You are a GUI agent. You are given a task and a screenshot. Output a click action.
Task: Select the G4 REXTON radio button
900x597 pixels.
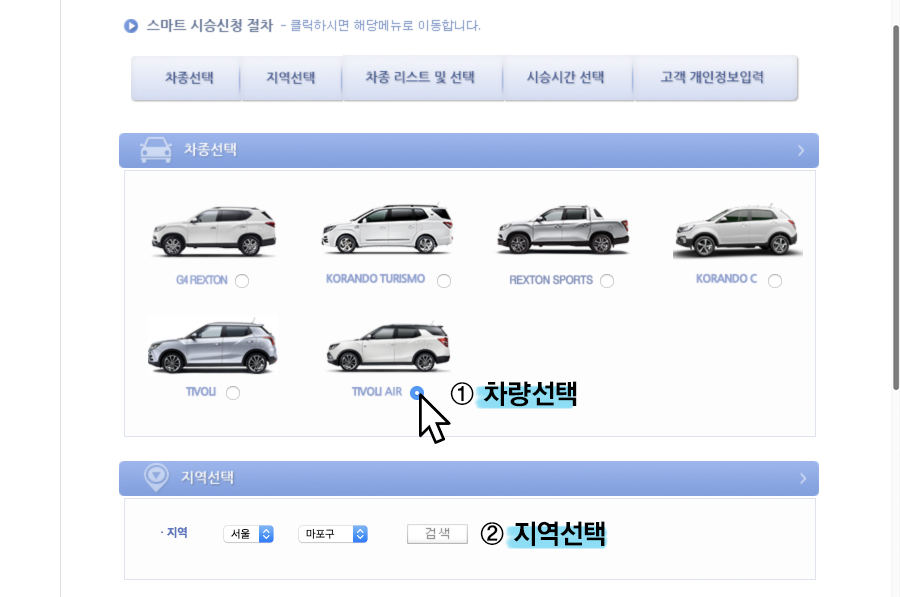click(242, 281)
